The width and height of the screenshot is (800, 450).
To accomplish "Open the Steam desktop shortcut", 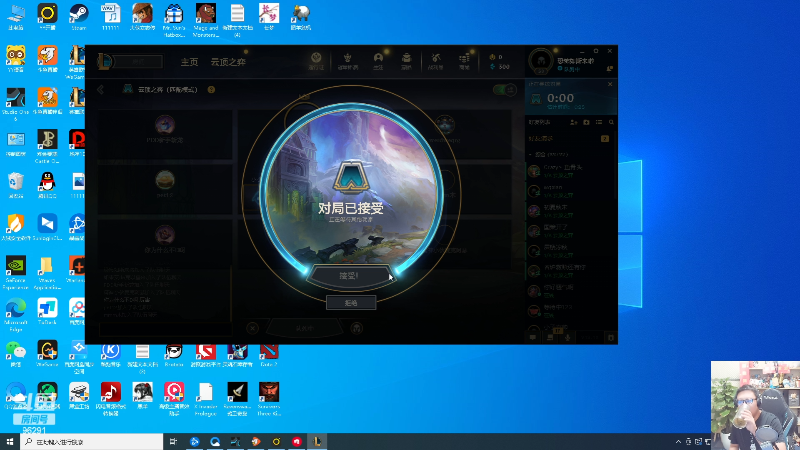I will pyautogui.click(x=79, y=17).
